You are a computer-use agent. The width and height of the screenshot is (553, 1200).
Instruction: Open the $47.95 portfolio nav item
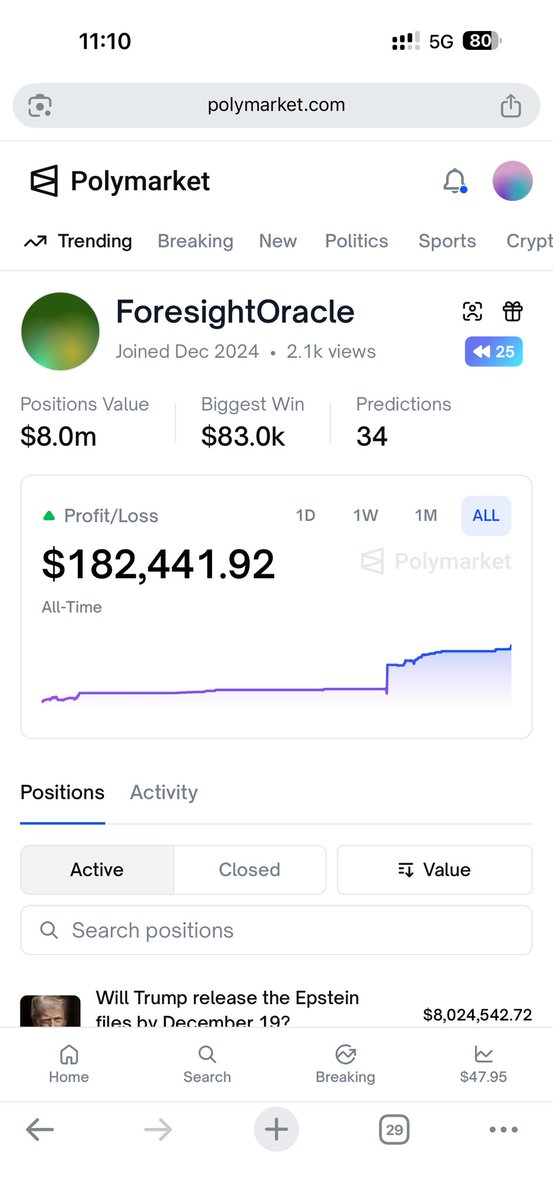pos(483,1065)
